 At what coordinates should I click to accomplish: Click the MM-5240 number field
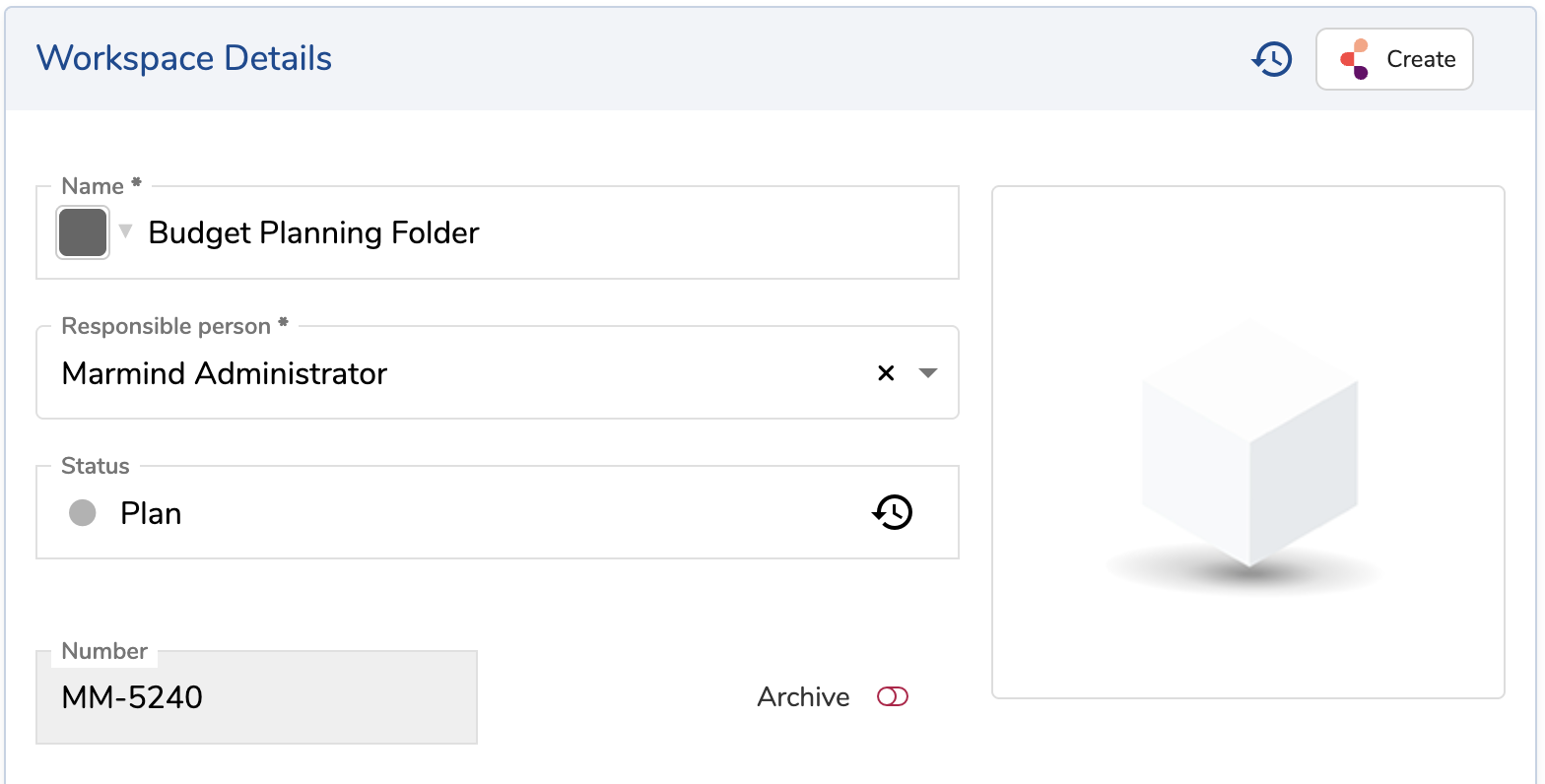pyautogui.click(x=256, y=697)
